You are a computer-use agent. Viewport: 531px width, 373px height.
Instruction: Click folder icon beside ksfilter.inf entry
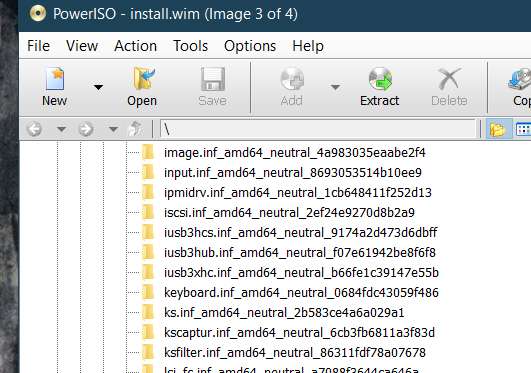click(x=148, y=352)
